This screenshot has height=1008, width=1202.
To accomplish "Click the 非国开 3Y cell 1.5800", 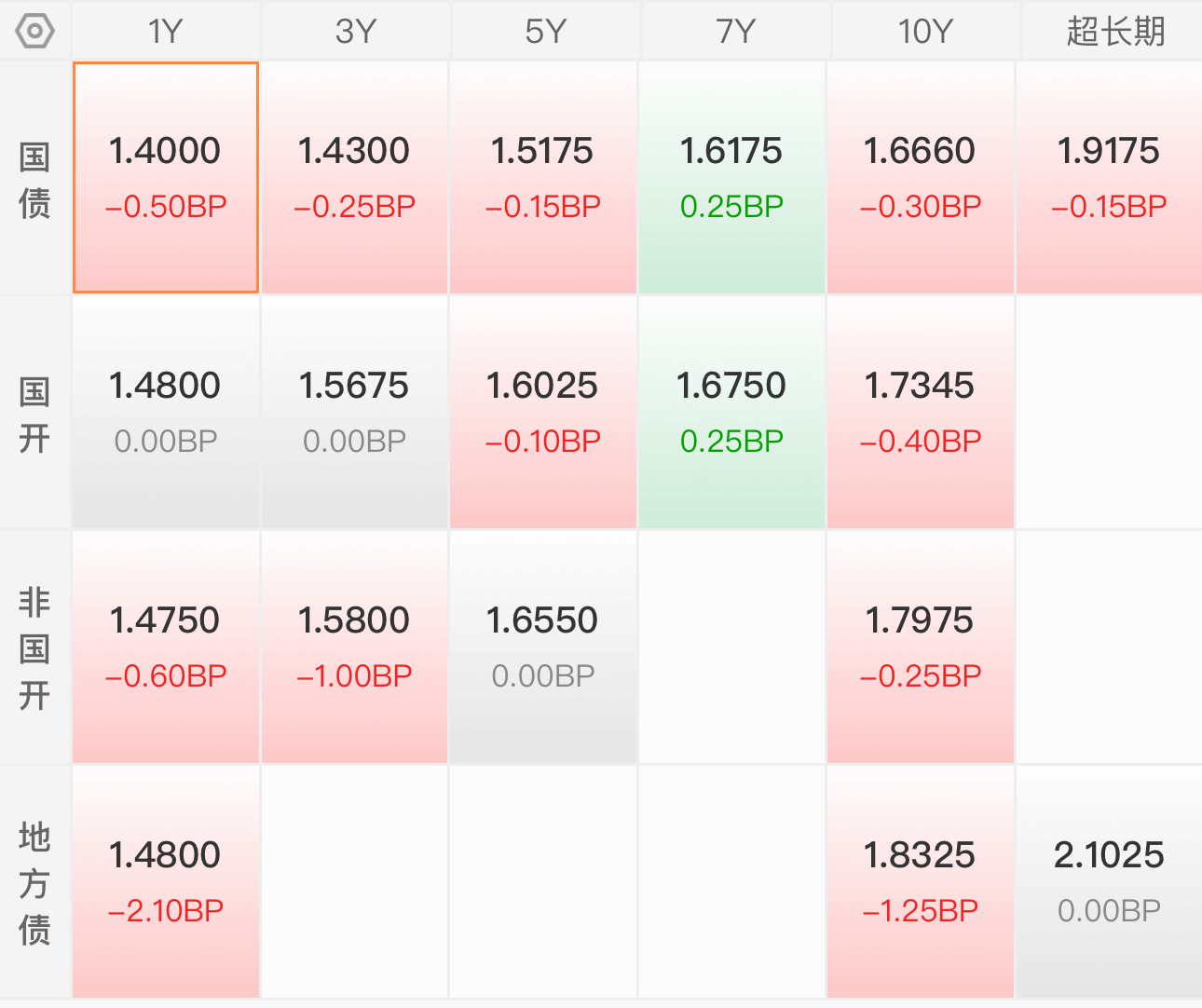I will (x=354, y=647).
